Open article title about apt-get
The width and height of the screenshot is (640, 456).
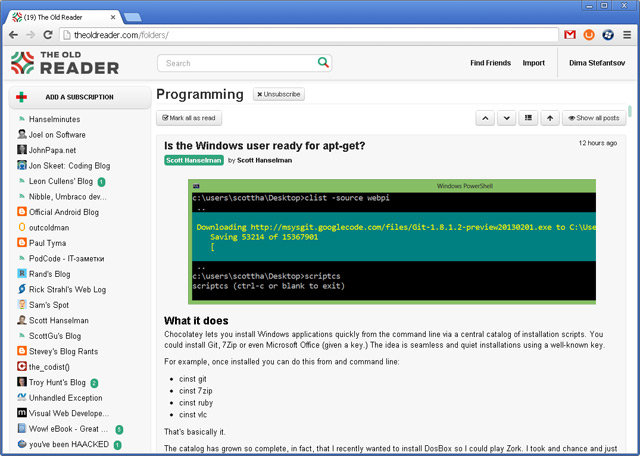[x=264, y=145]
